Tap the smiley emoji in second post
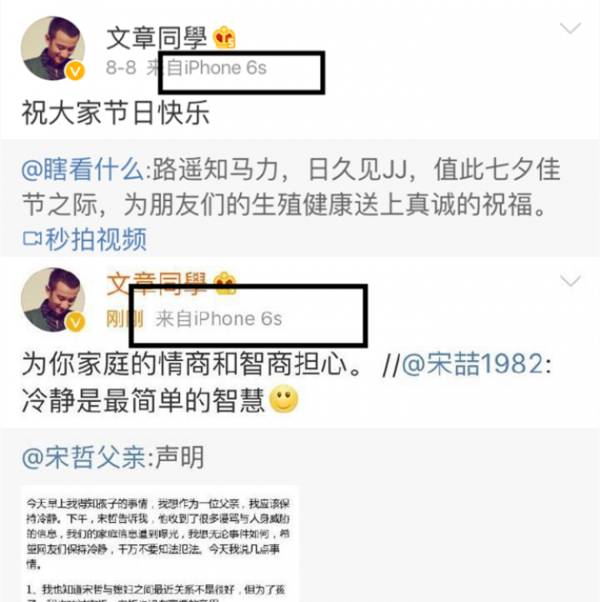 coord(284,399)
